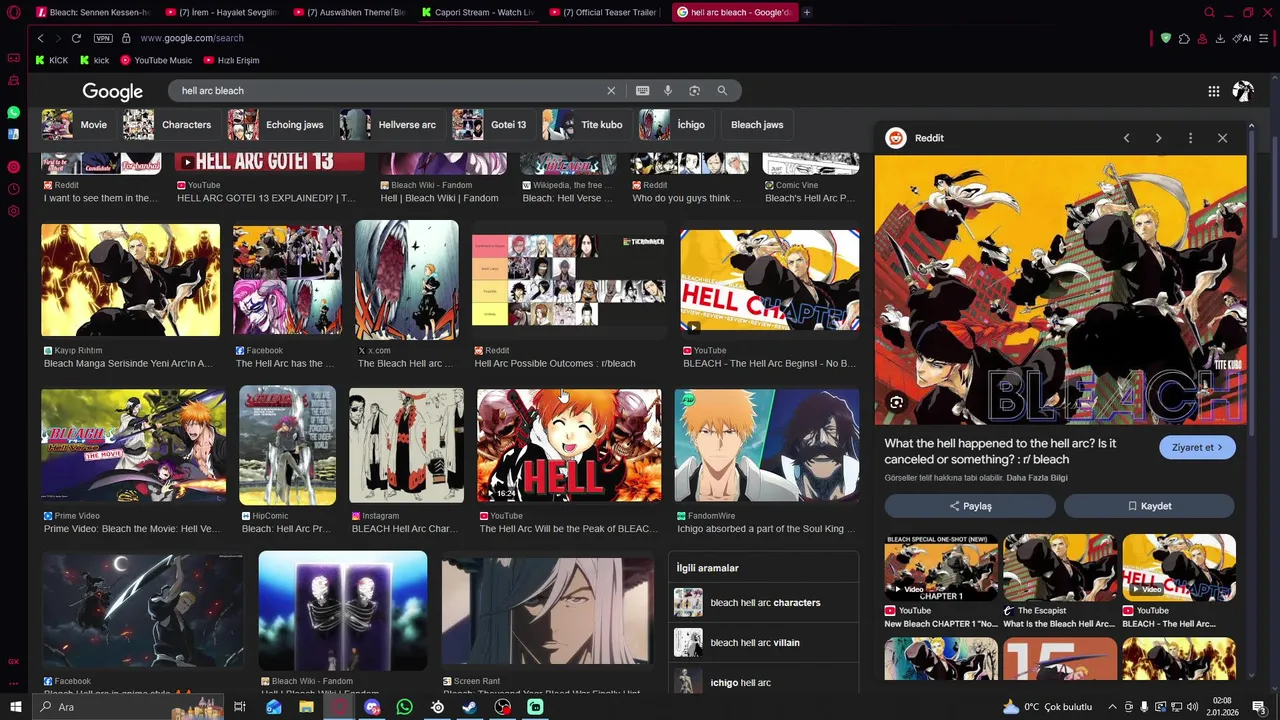Click the Google search input field
The height and width of the screenshot is (720, 1280).
390,90
